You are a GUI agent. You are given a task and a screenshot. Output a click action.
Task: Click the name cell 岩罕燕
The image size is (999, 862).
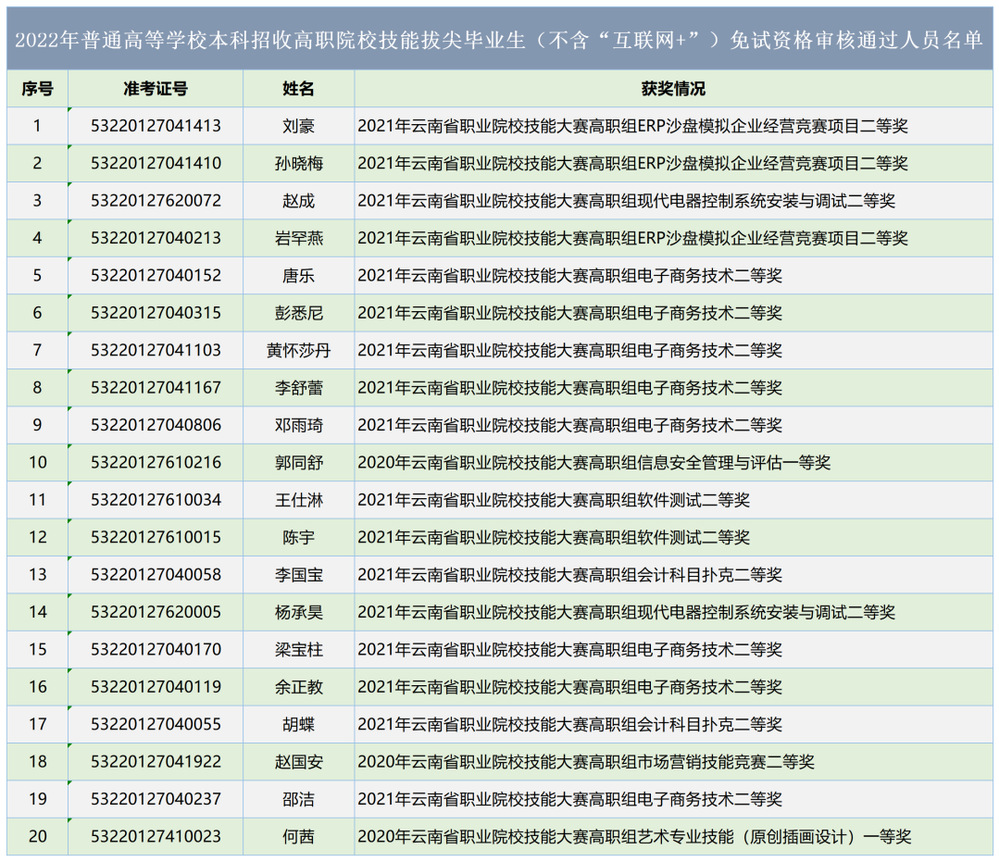pyautogui.click(x=298, y=238)
